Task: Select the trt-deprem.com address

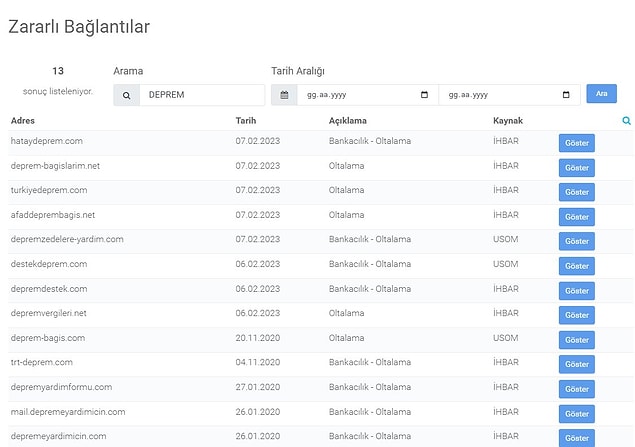Action: (x=42, y=362)
